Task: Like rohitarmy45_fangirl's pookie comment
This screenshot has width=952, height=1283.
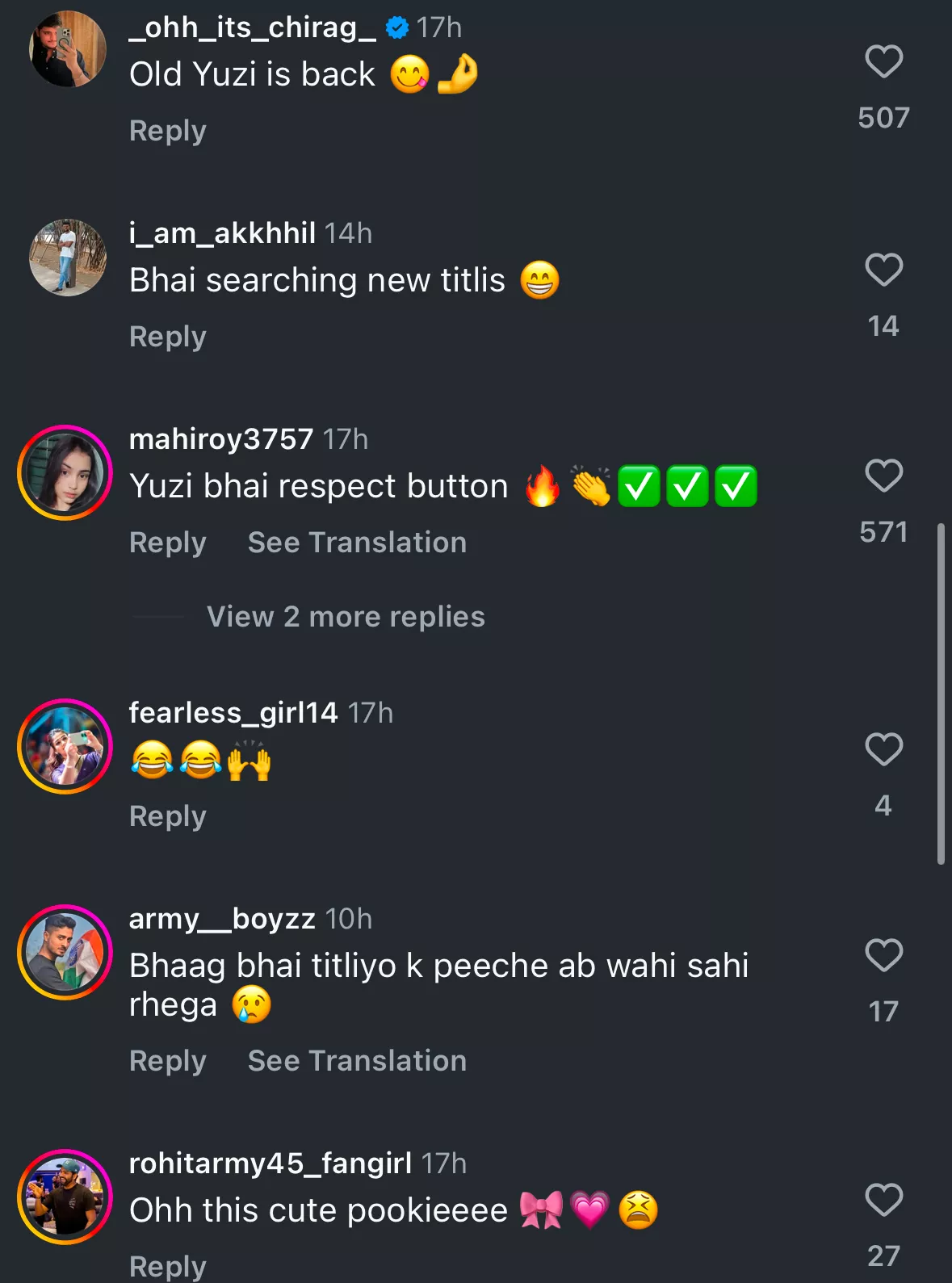Action: (x=883, y=1201)
